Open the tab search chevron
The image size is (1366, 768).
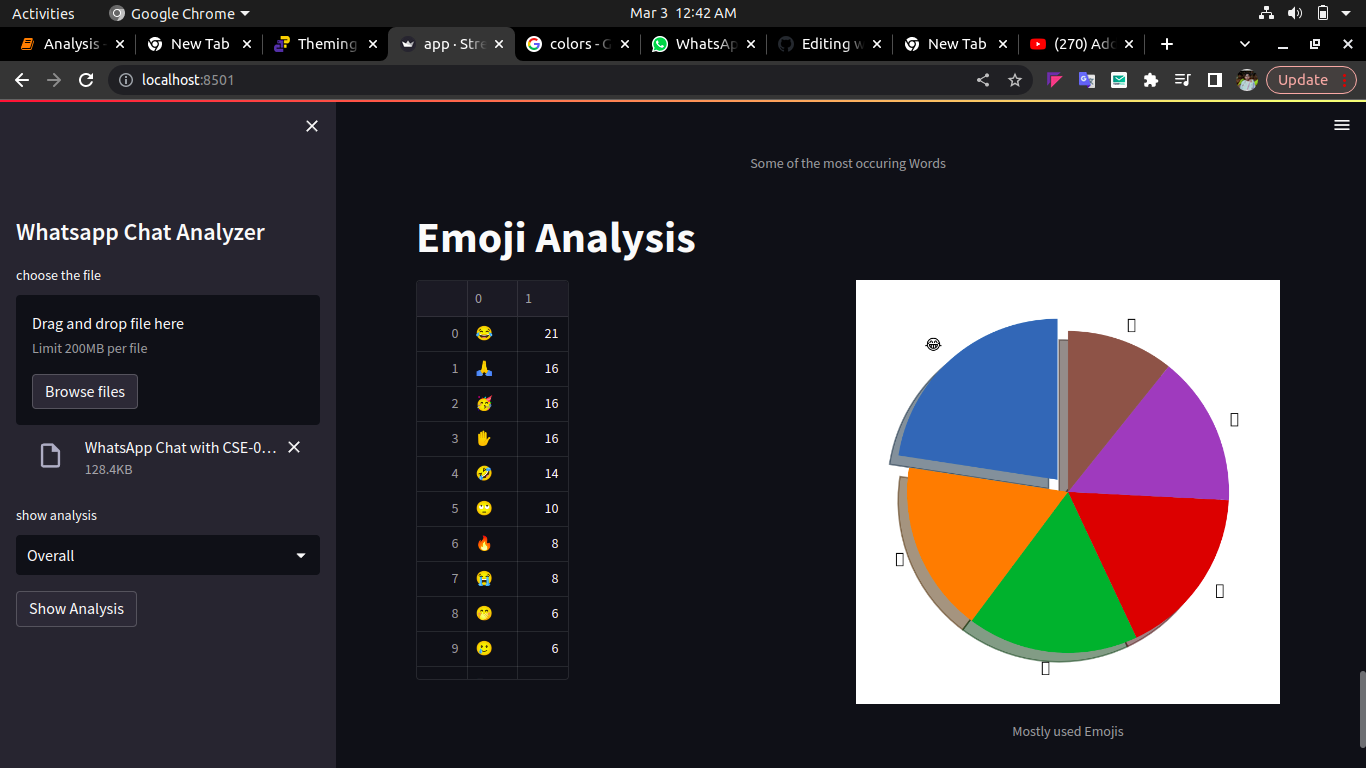tap(1244, 44)
